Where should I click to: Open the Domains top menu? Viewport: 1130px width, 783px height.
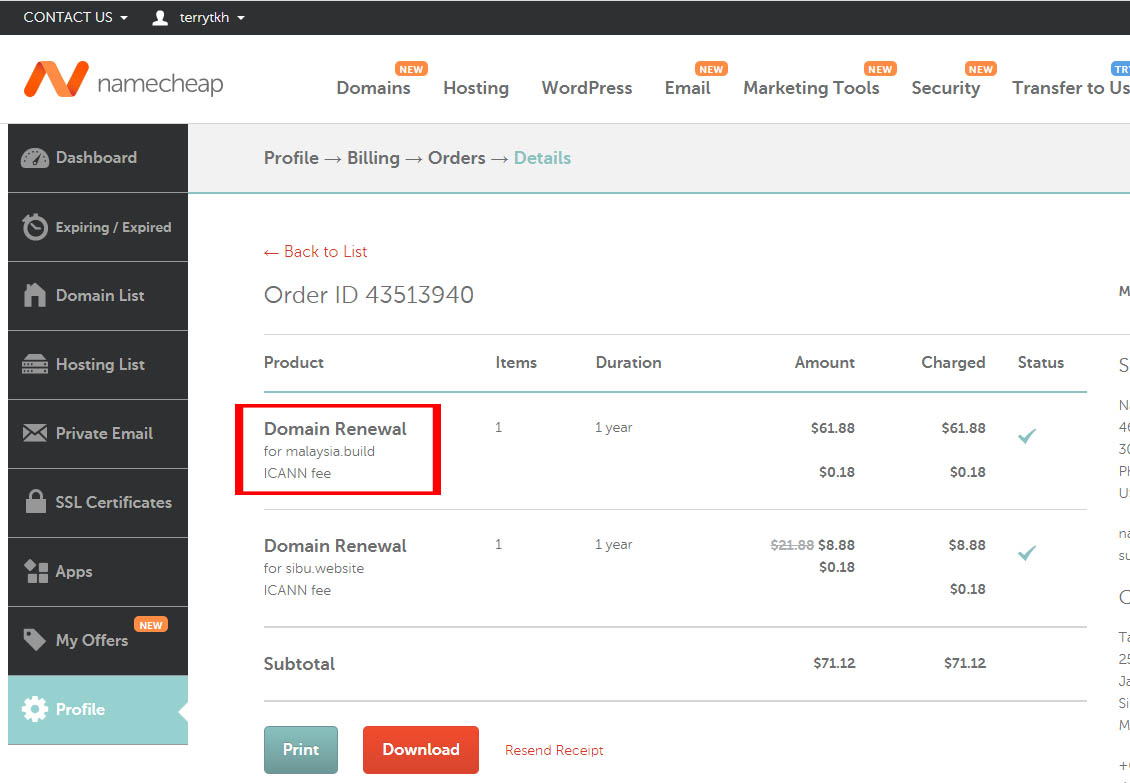(373, 88)
